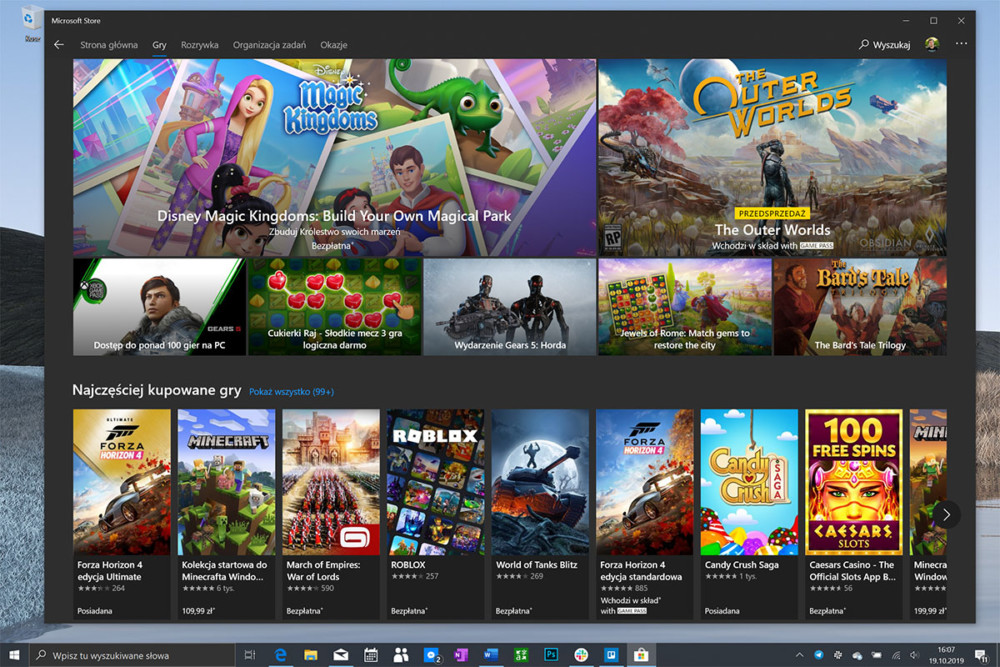This screenshot has height=667, width=1000.
Task: Launch Photoshop from the taskbar
Action: point(551,655)
